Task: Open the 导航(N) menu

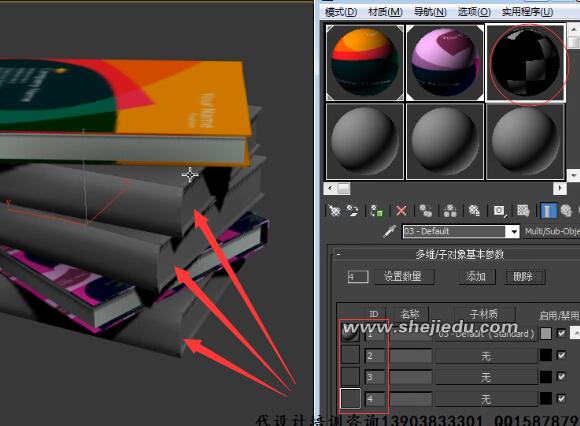Action: pos(430,12)
